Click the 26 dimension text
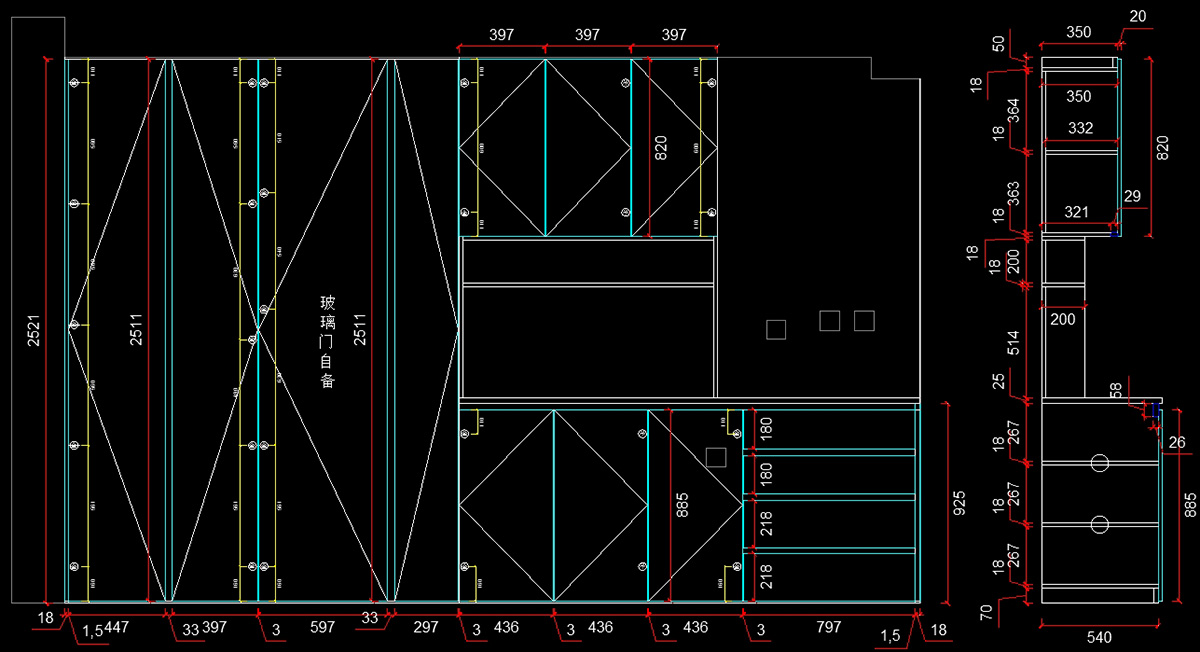Screen dimensions: 1200x652 (x=1176, y=442)
